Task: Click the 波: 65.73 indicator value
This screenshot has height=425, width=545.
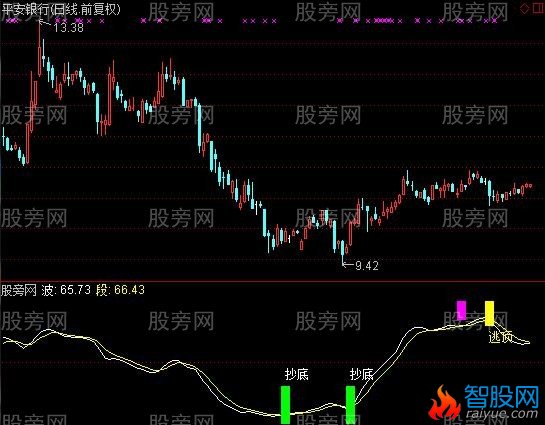Action: click(x=66, y=290)
